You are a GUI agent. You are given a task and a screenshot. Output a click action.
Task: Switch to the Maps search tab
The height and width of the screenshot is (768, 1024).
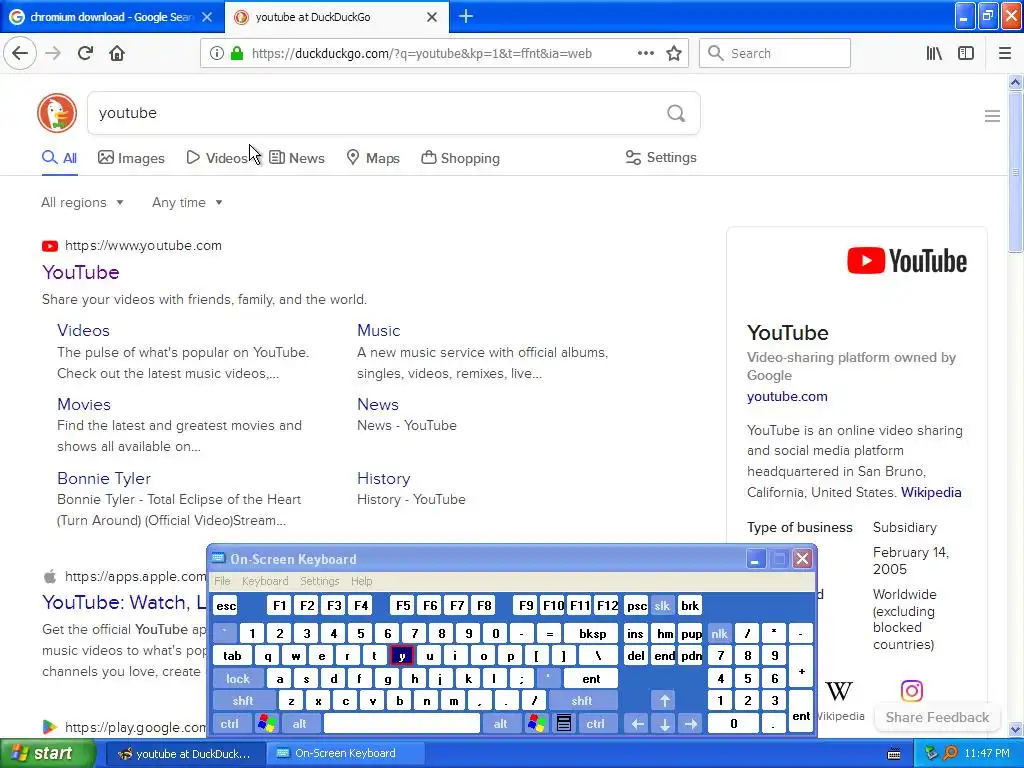point(373,158)
